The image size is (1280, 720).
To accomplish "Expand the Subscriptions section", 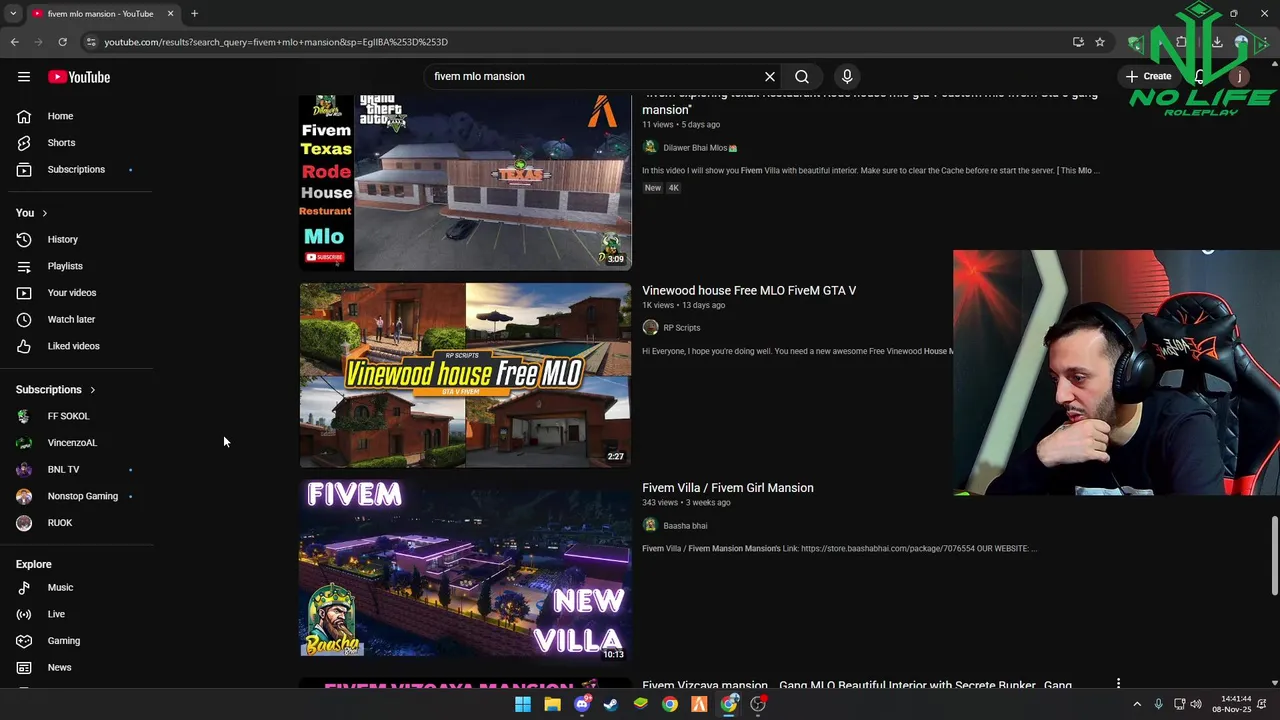I will pyautogui.click(x=56, y=390).
